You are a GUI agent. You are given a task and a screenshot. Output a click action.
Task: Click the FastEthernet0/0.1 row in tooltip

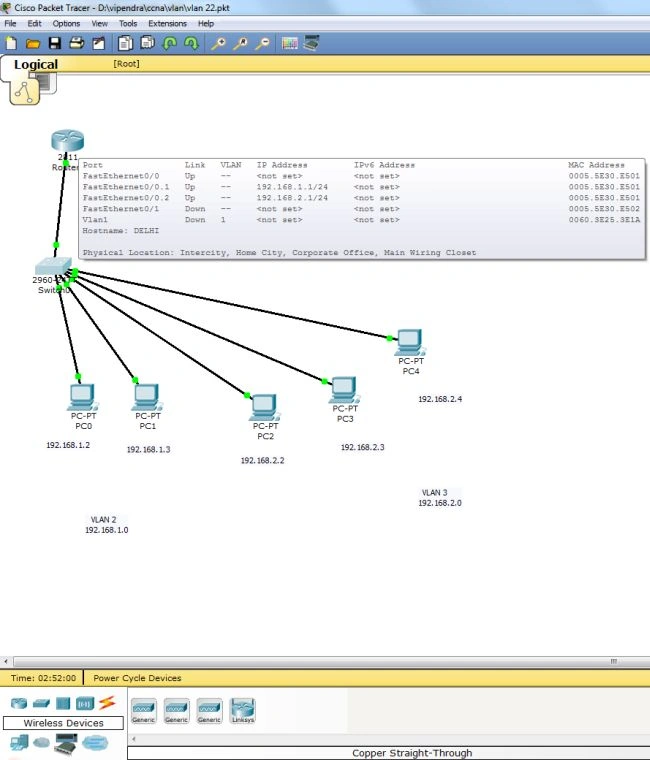click(361, 187)
